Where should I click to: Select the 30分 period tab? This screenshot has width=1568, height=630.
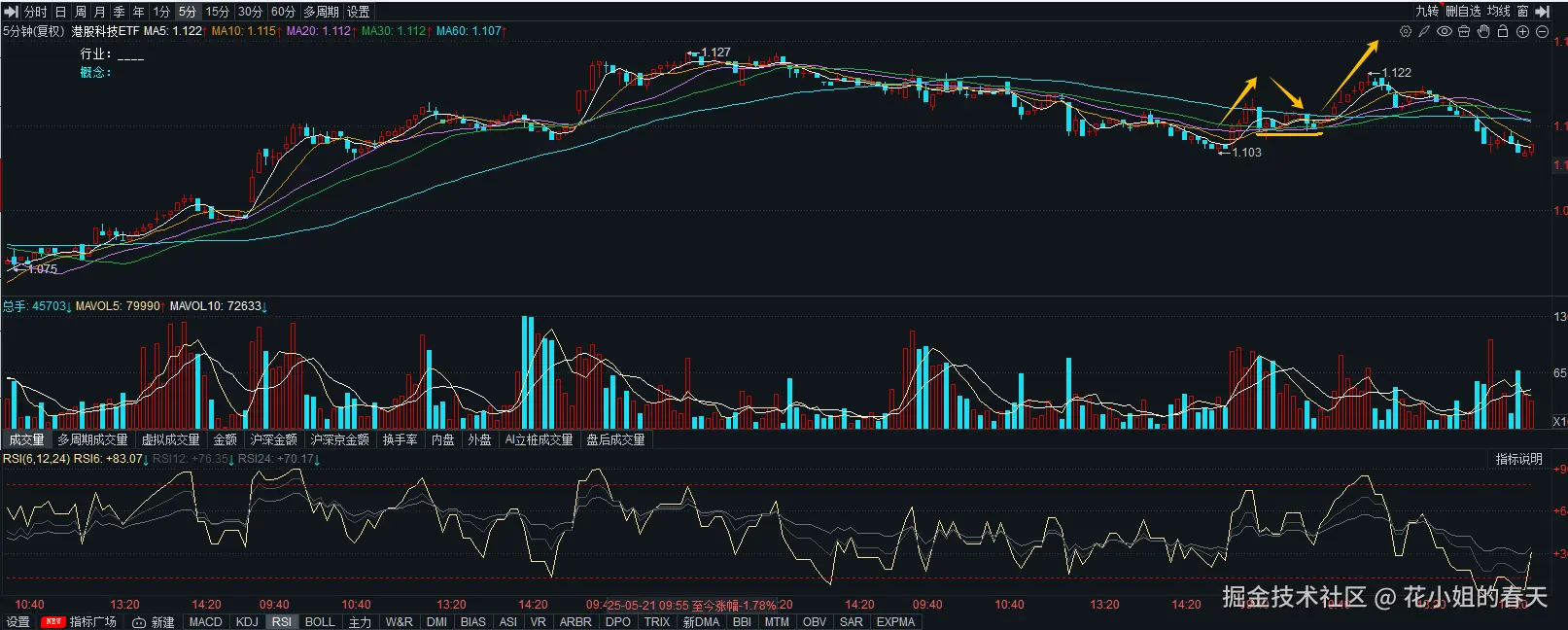[x=250, y=12]
